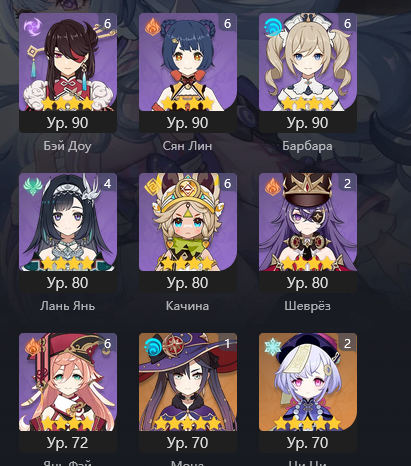Click the Hydro element icon on Барбара card

click(x=273, y=27)
